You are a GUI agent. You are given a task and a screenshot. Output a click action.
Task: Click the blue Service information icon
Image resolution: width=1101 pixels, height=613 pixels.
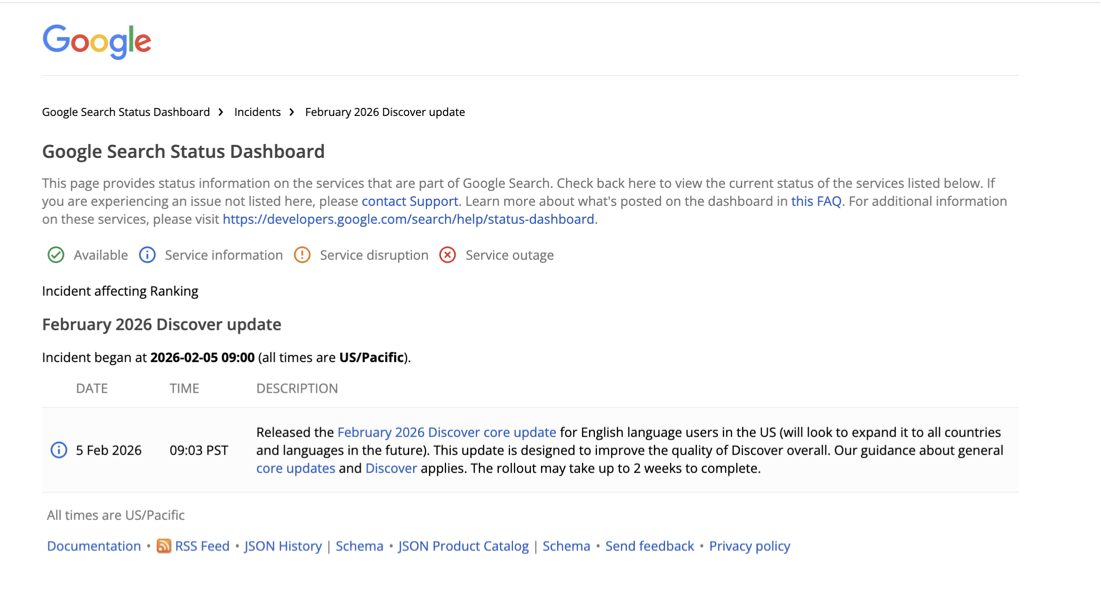[x=148, y=255]
